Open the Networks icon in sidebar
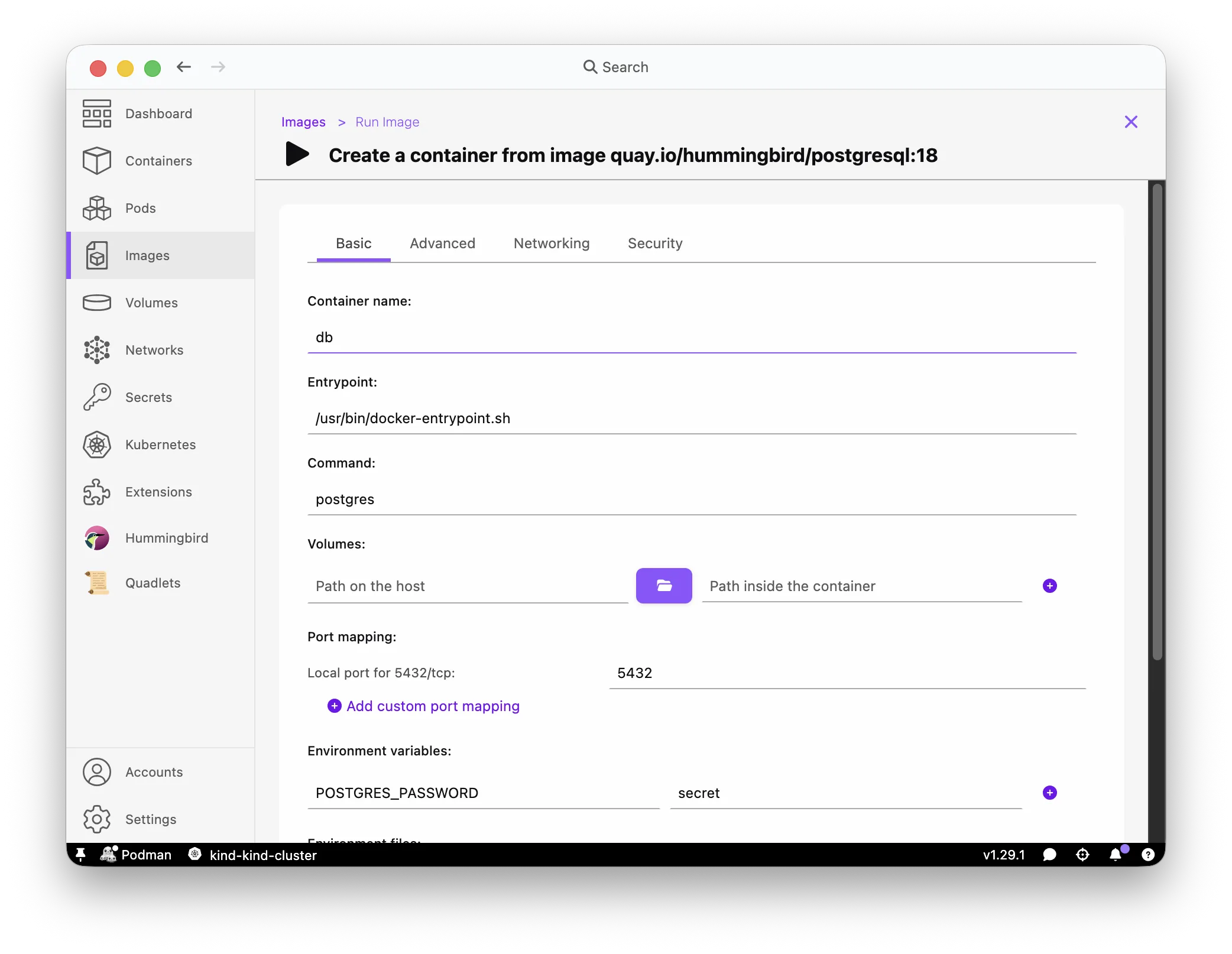 (97, 350)
